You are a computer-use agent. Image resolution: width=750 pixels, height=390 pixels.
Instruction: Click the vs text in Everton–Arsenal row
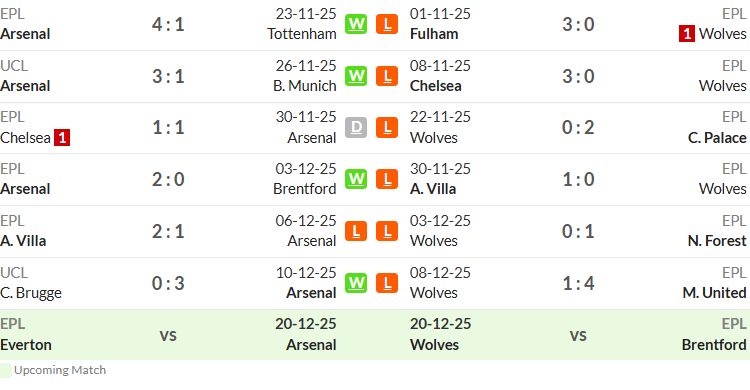(168, 335)
